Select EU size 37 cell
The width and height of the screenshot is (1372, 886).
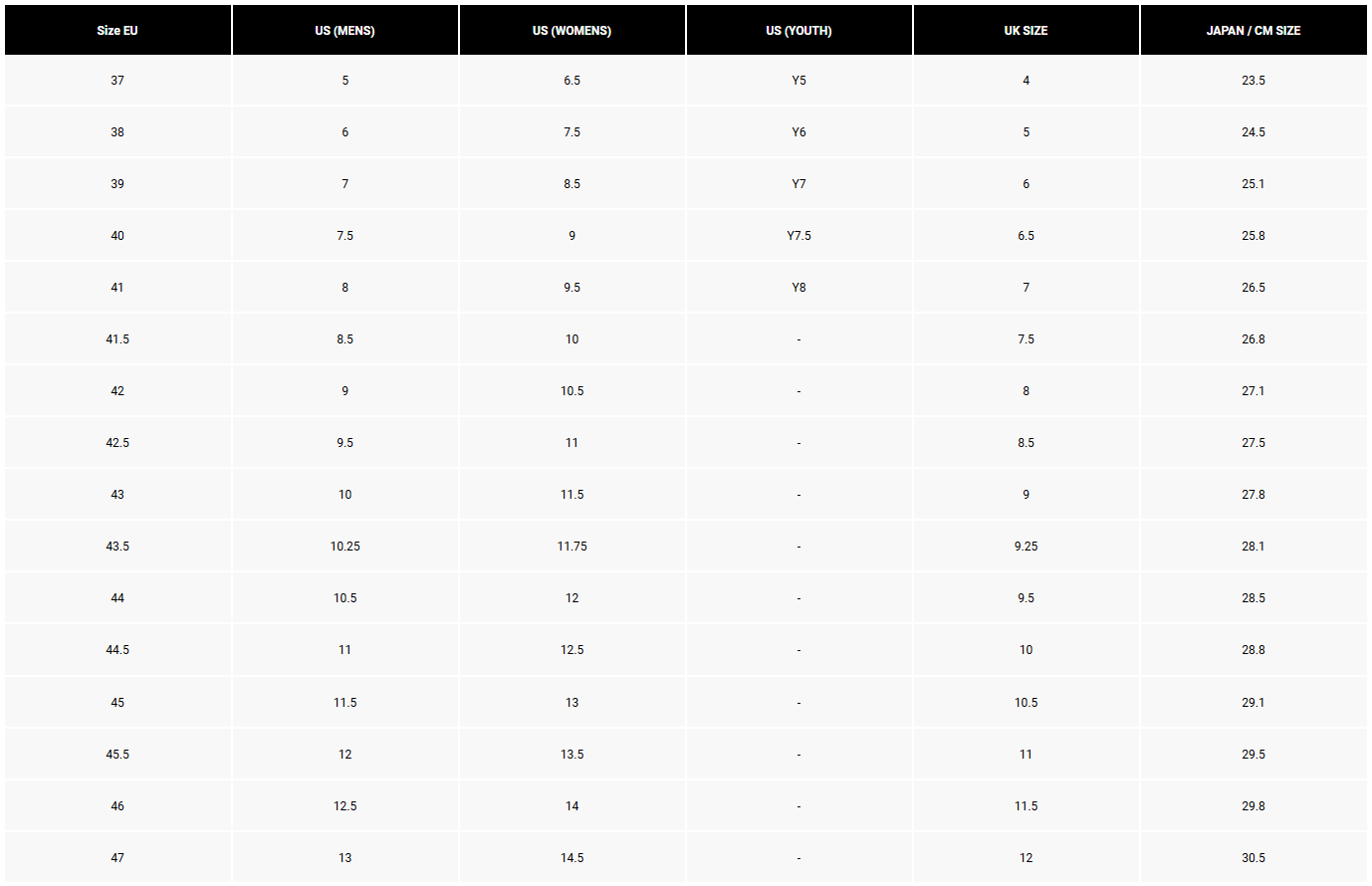(x=117, y=81)
